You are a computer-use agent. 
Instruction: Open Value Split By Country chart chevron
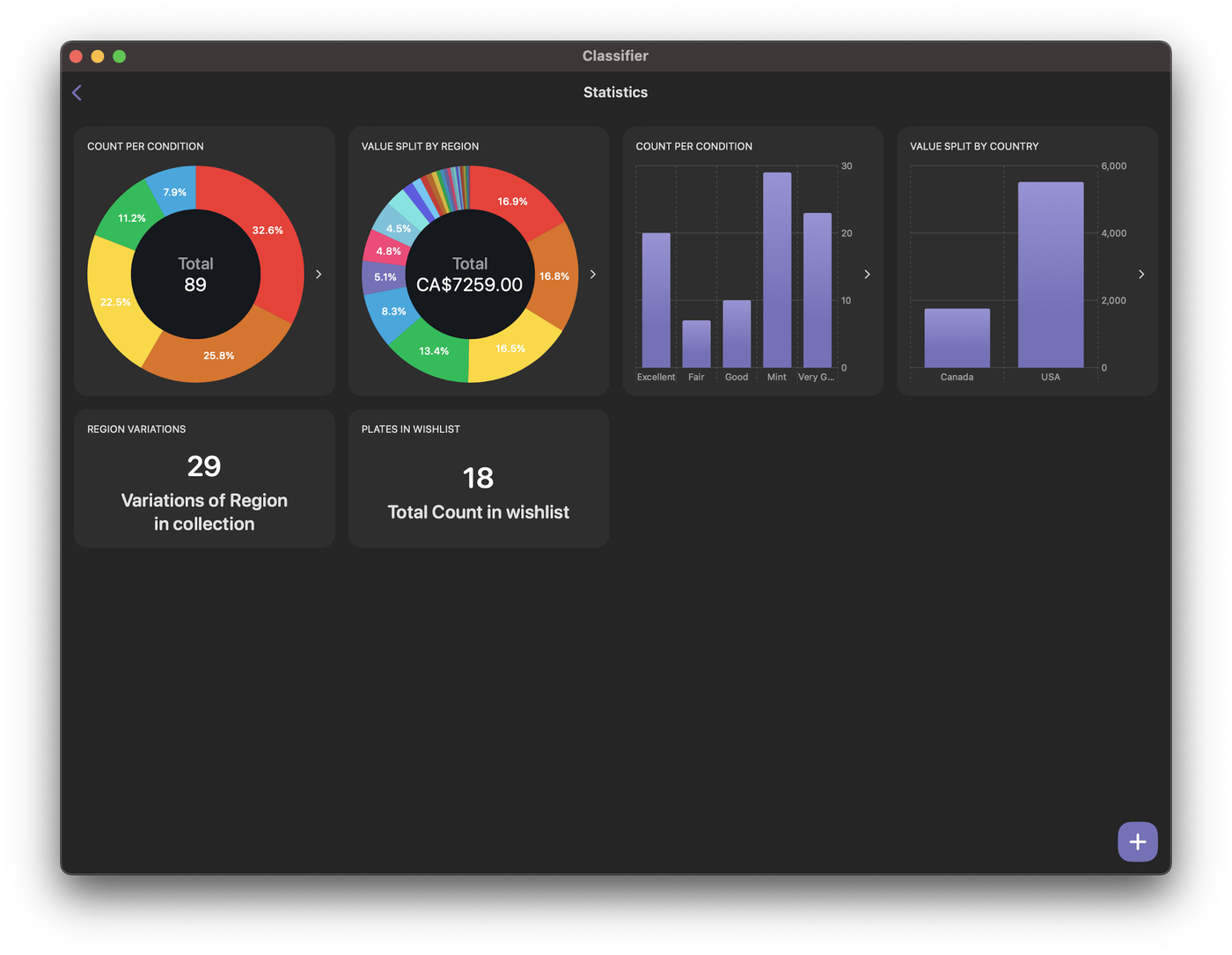(1141, 275)
